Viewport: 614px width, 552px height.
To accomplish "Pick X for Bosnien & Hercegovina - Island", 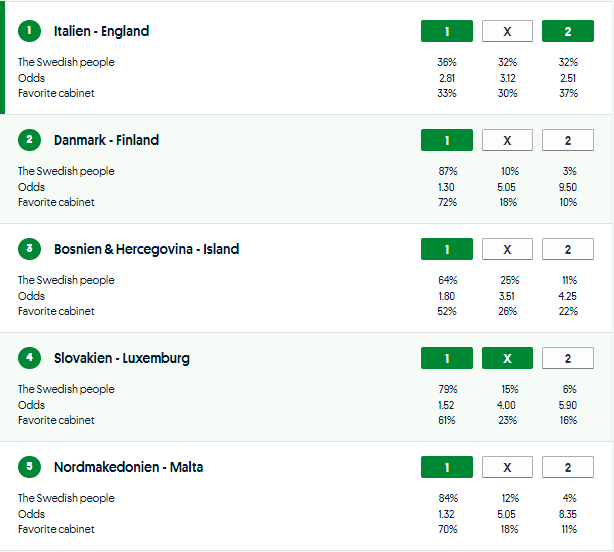I will tap(507, 249).
